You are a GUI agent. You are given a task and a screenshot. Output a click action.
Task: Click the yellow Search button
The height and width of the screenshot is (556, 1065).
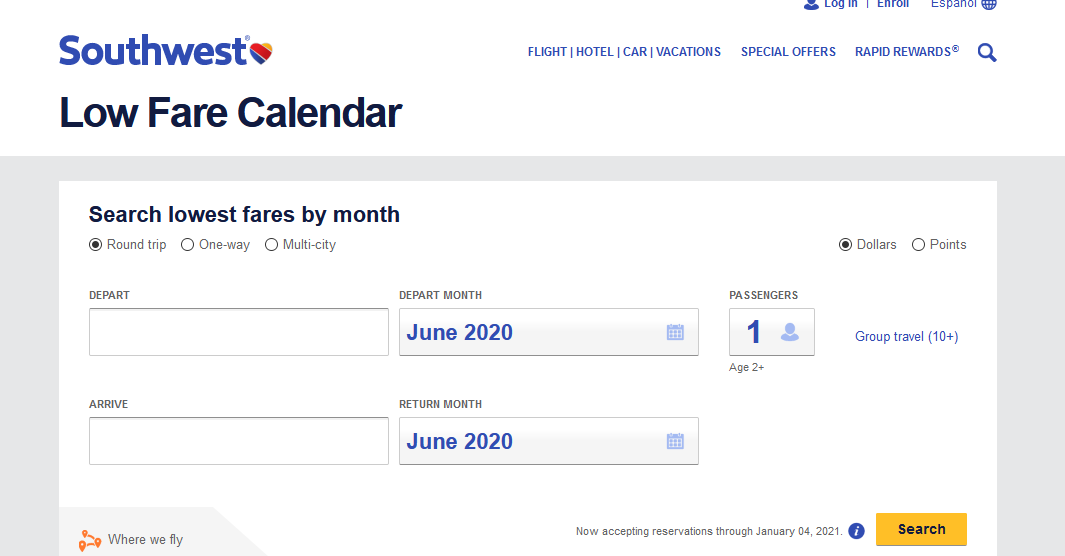click(x=921, y=530)
